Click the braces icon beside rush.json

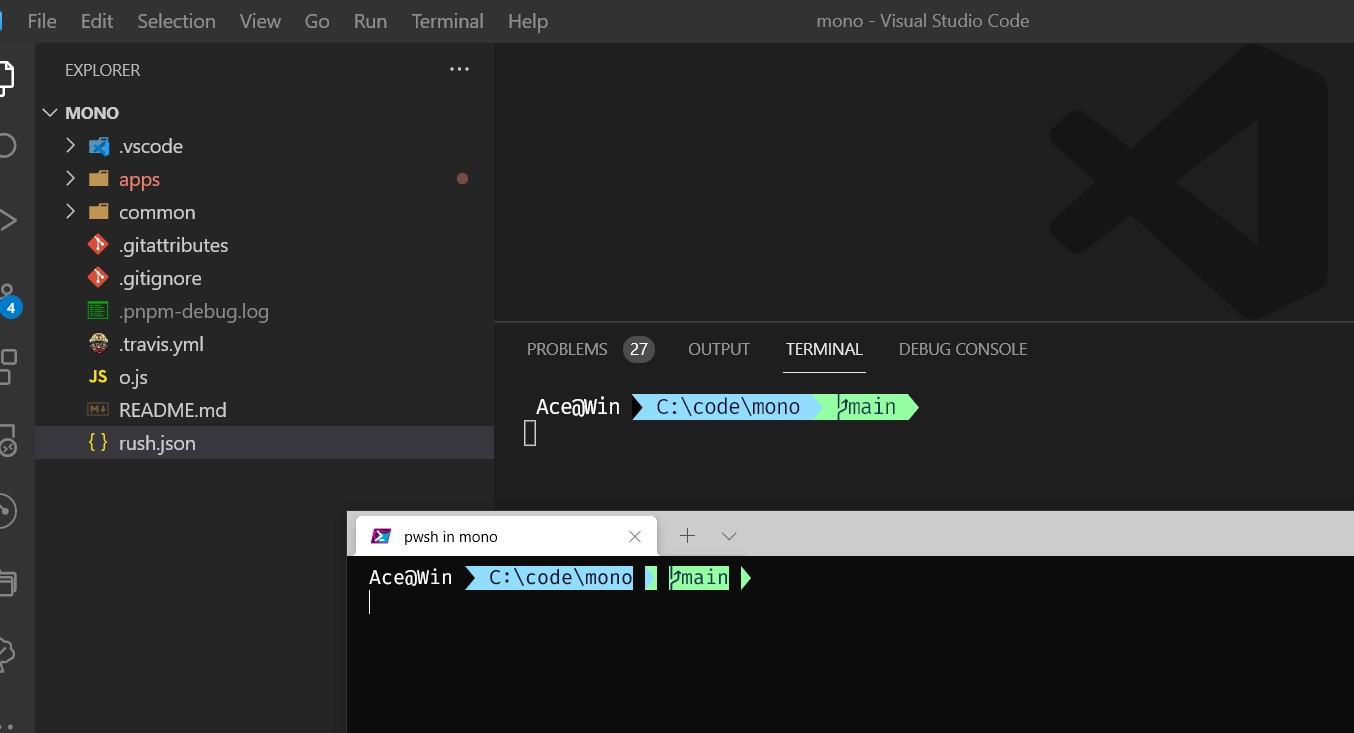pos(98,442)
